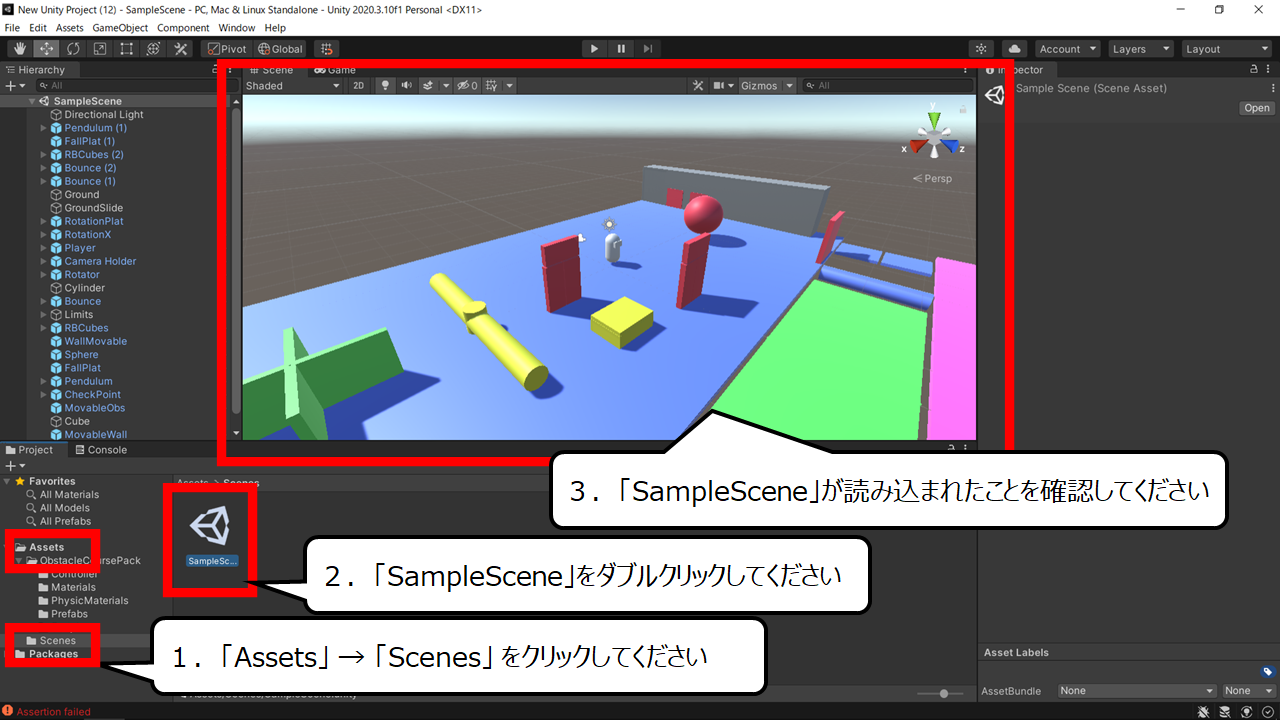Open the File menu
1280x720 pixels.
(x=12, y=28)
